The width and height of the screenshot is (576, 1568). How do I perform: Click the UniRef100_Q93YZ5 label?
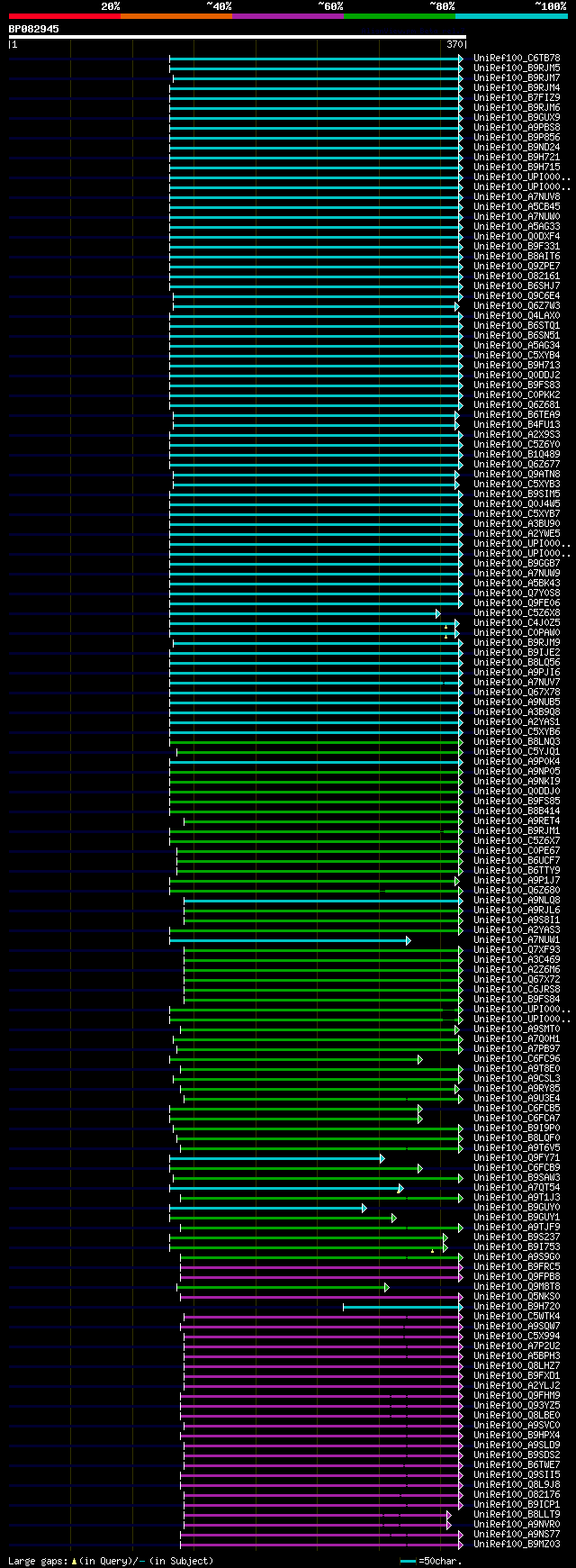click(x=517, y=1406)
